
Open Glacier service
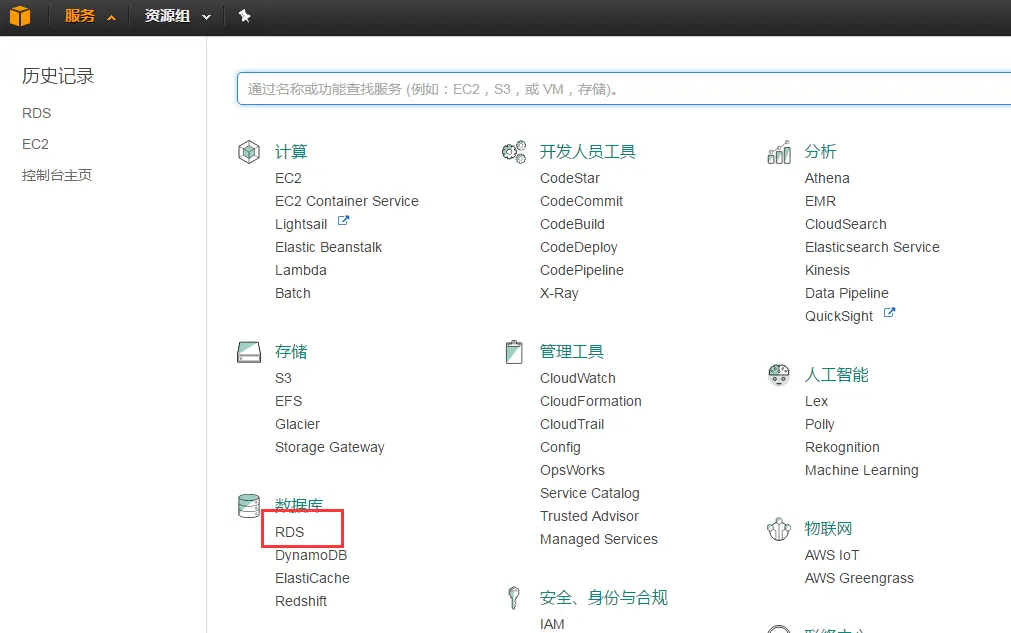(x=297, y=424)
